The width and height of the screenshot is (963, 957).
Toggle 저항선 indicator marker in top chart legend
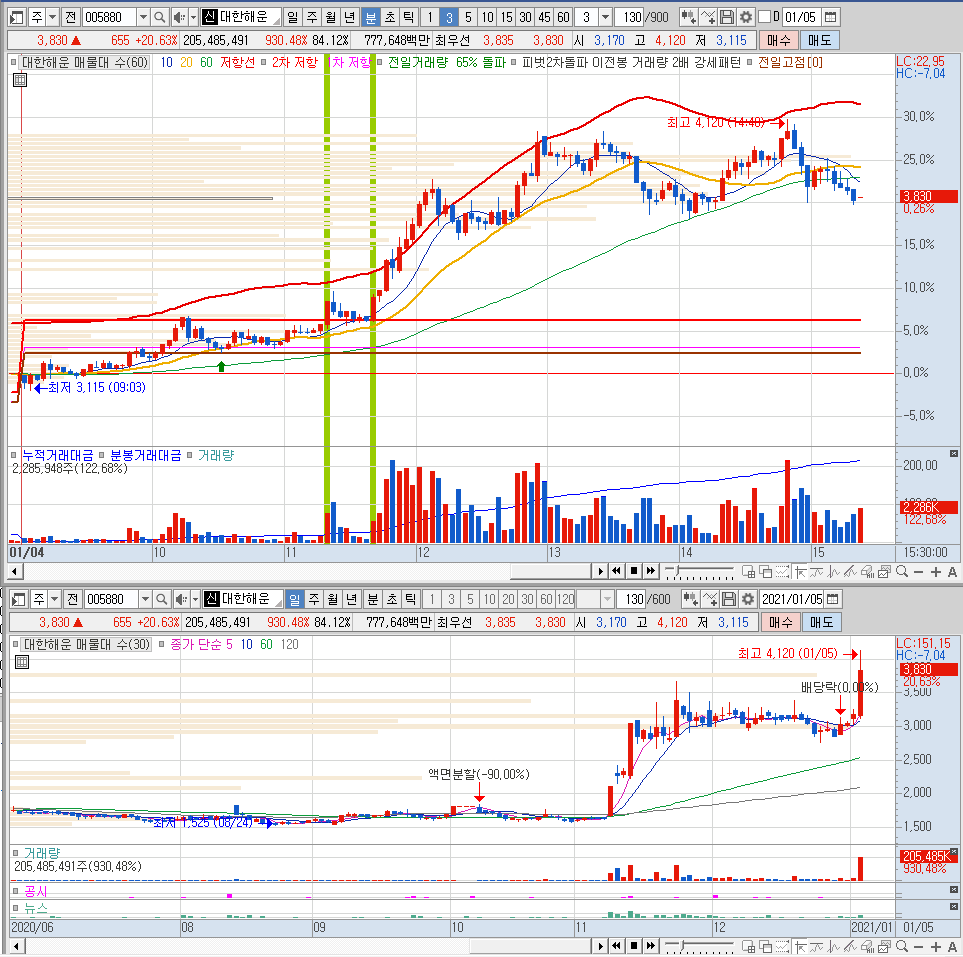coord(263,62)
